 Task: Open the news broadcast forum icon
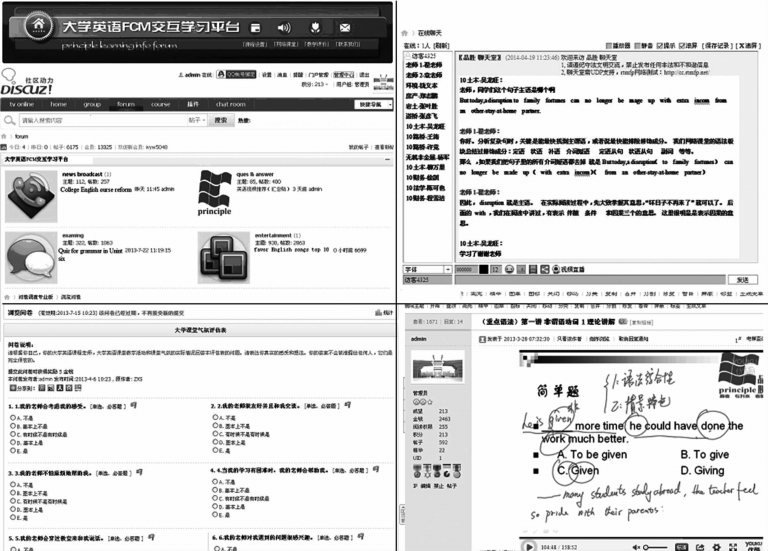pyautogui.click(x=30, y=191)
